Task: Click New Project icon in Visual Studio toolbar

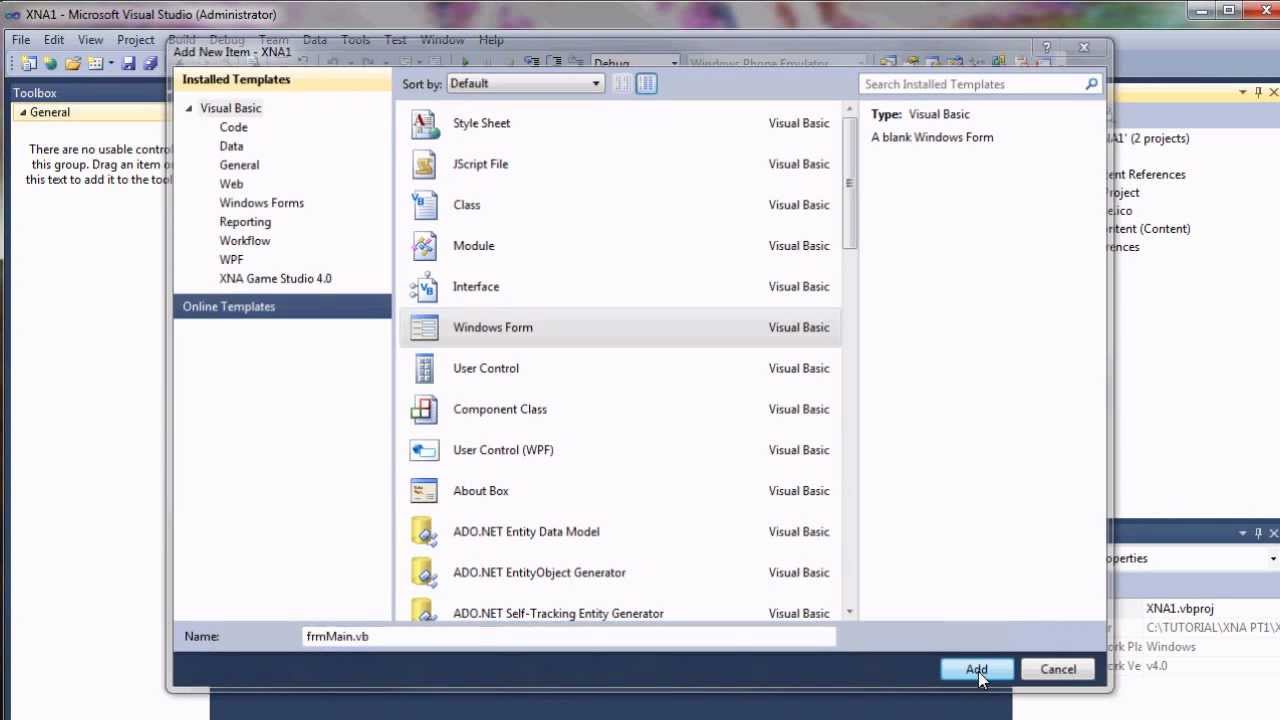Action: [29, 63]
